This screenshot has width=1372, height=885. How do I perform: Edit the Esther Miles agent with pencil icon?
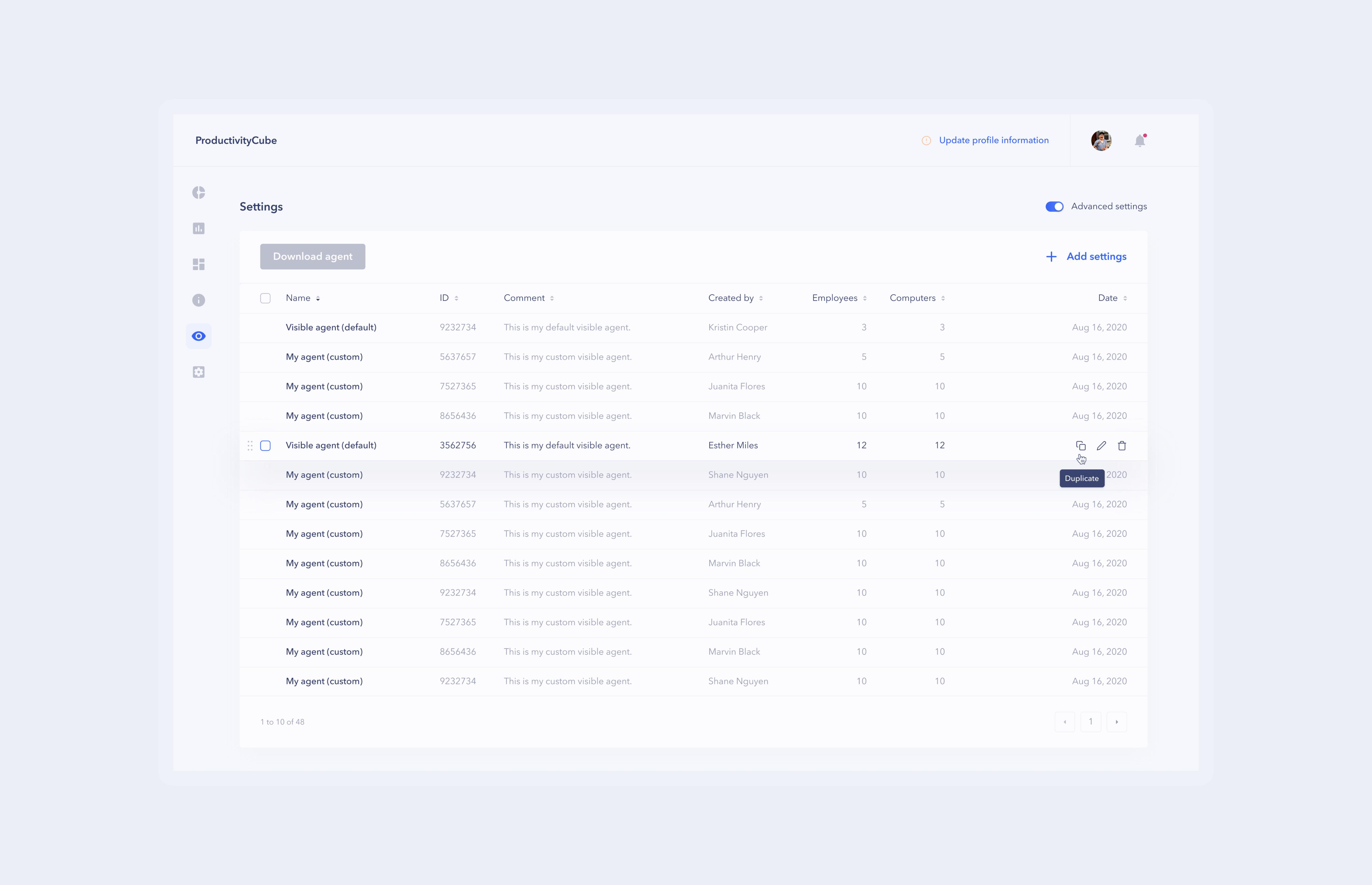click(x=1101, y=445)
